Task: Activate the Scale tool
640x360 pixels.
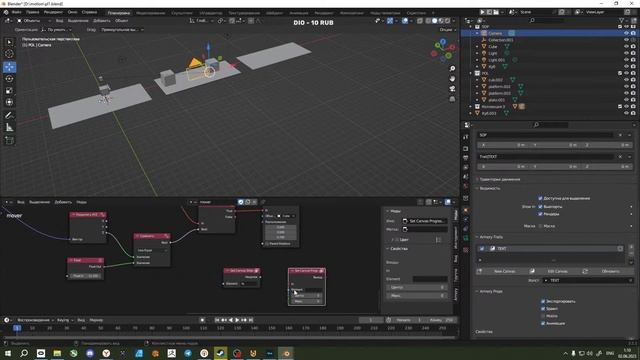Action: tap(9, 90)
